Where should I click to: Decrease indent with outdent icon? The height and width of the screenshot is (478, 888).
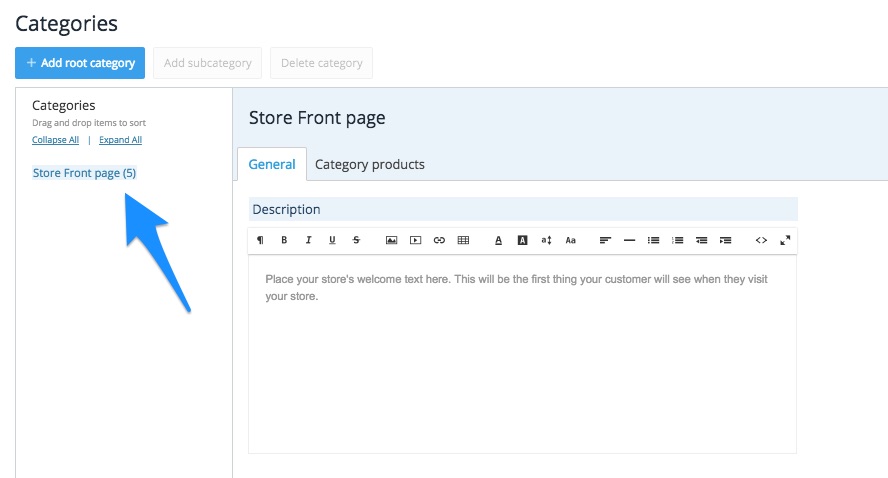click(x=701, y=240)
